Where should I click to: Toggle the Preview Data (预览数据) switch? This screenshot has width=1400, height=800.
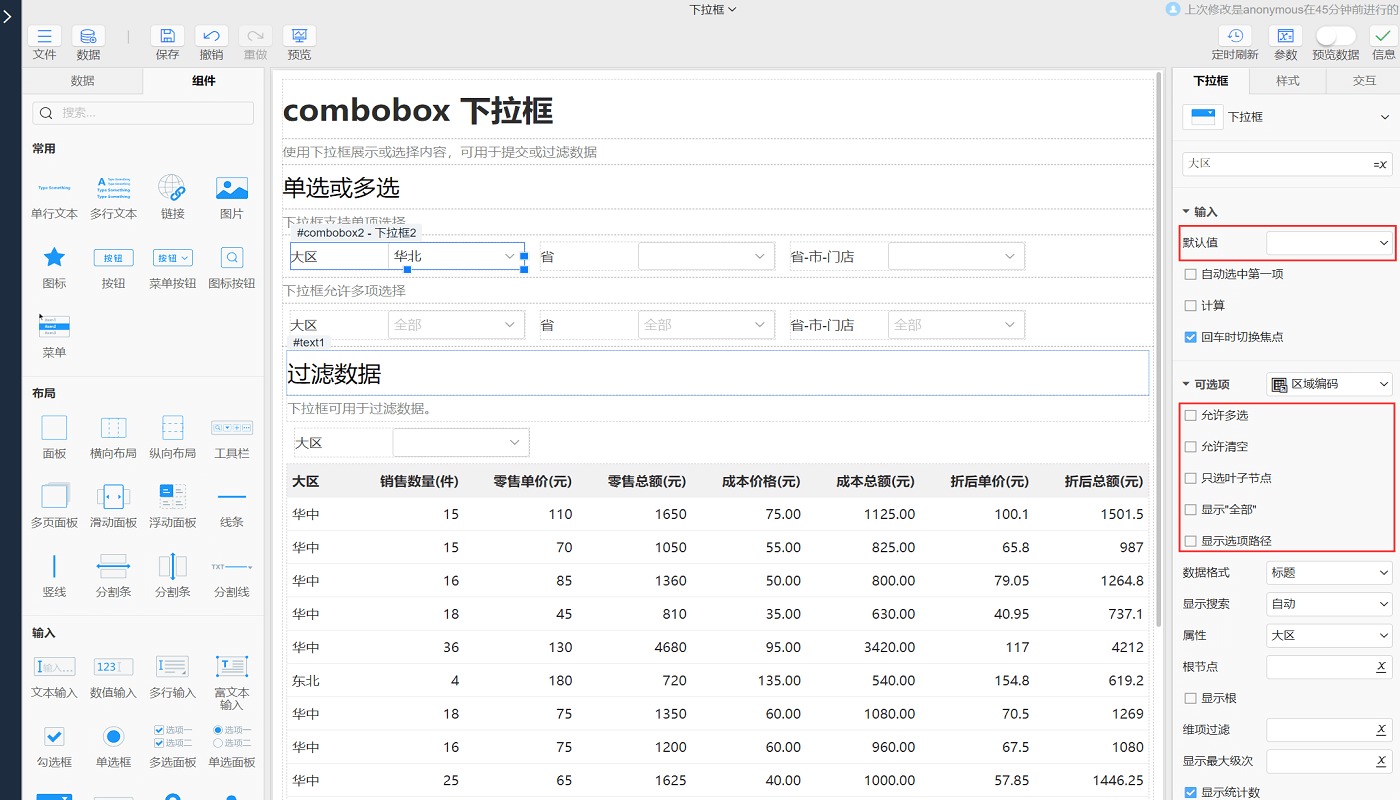coord(1335,36)
